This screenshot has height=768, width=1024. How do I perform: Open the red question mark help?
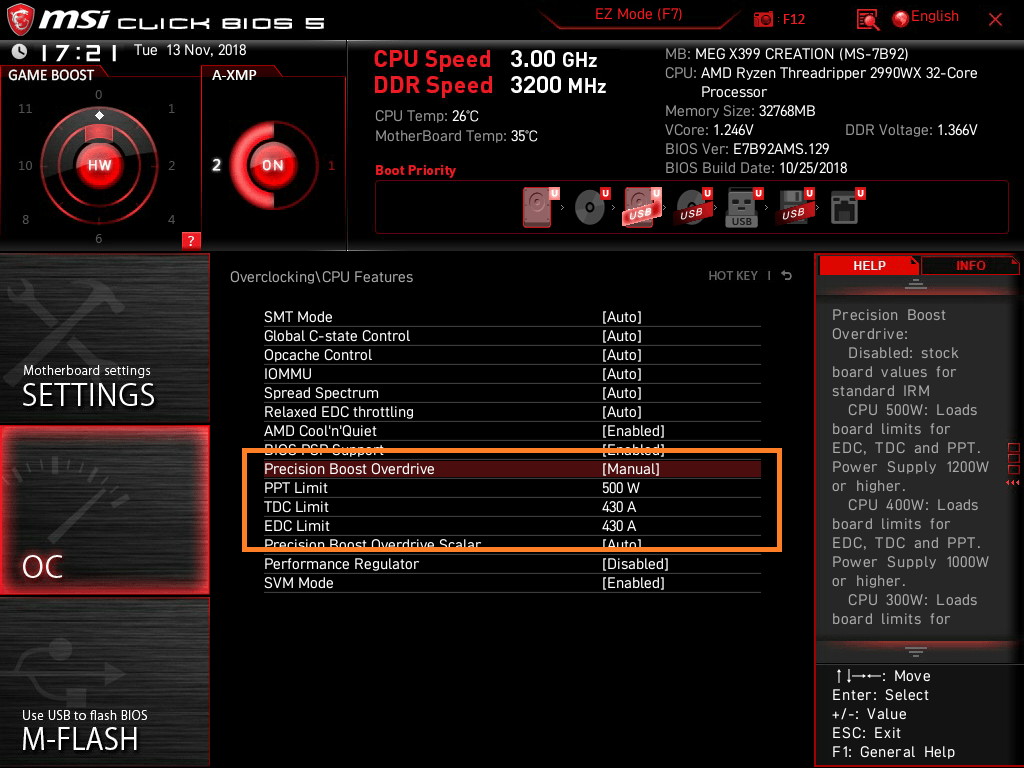(x=191, y=240)
